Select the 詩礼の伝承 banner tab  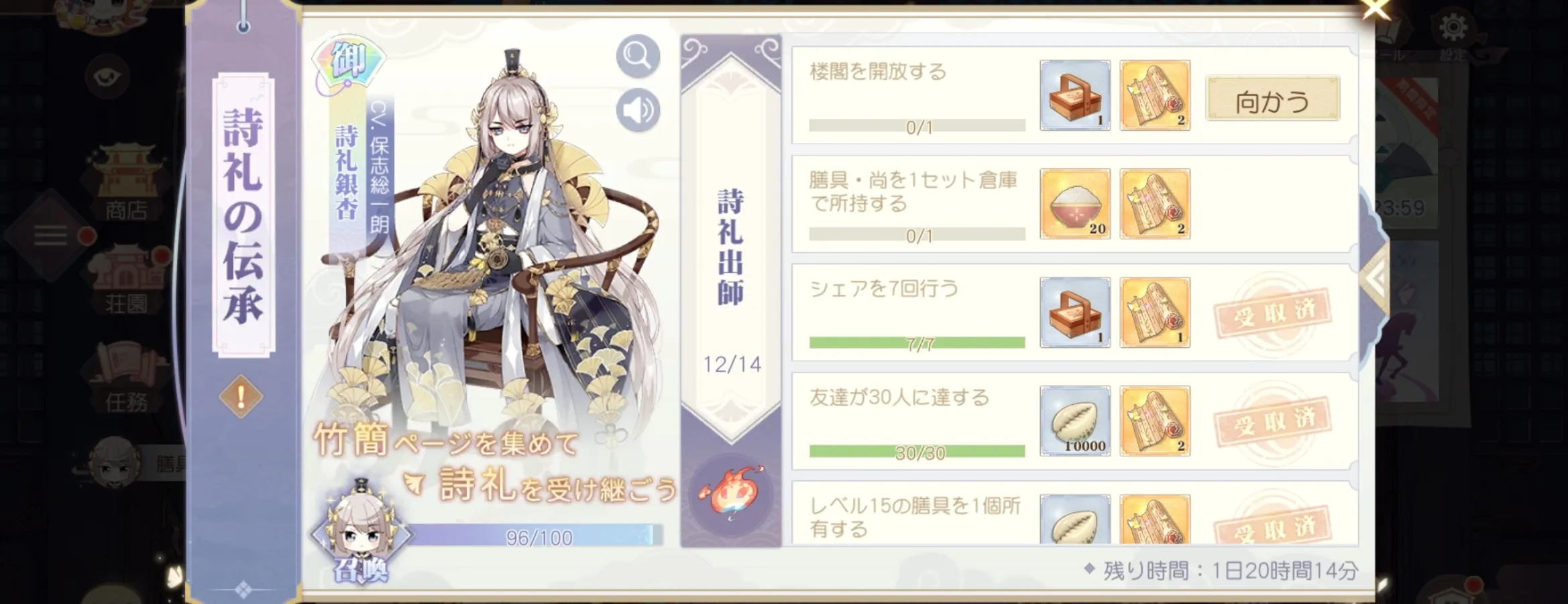[x=243, y=215]
